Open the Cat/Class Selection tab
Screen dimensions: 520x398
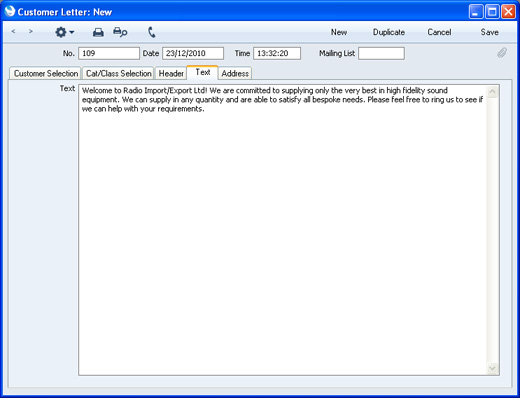coord(119,73)
